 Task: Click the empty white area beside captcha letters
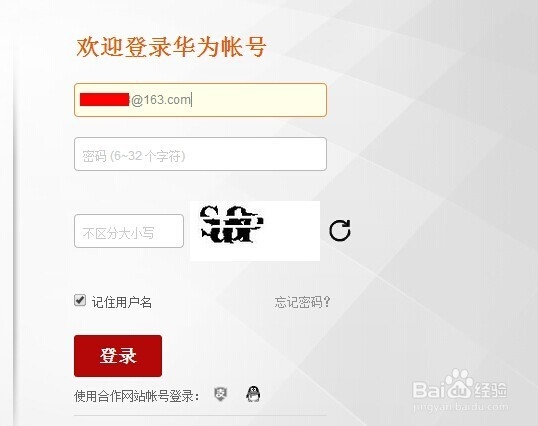(292, 231)
